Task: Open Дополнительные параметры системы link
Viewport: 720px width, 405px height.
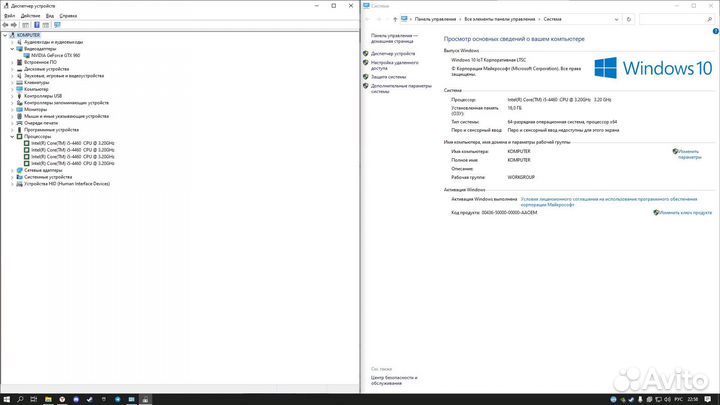Action: pyautogui.click(x=401, y=89)
